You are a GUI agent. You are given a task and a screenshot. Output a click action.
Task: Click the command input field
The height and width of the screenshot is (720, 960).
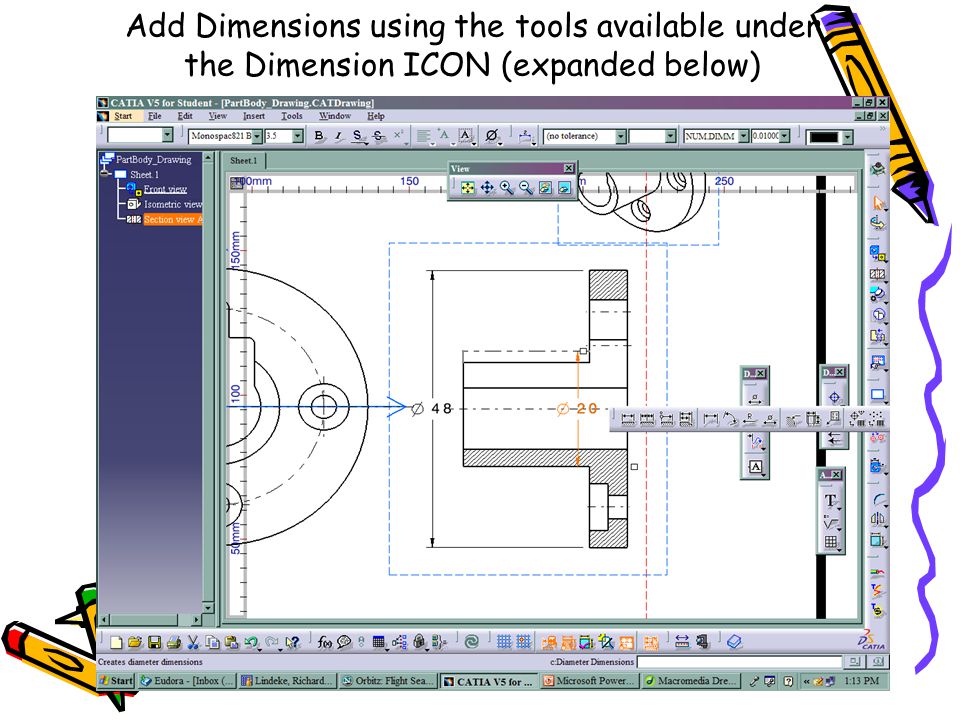point(739,661)
